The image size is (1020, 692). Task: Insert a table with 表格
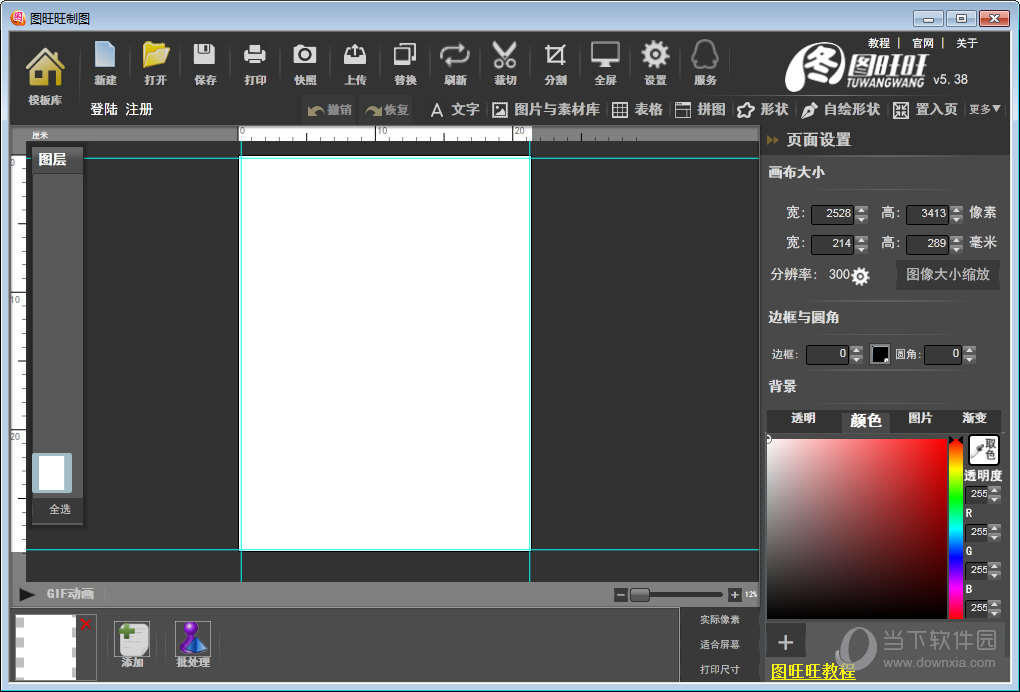click(638, 110)
